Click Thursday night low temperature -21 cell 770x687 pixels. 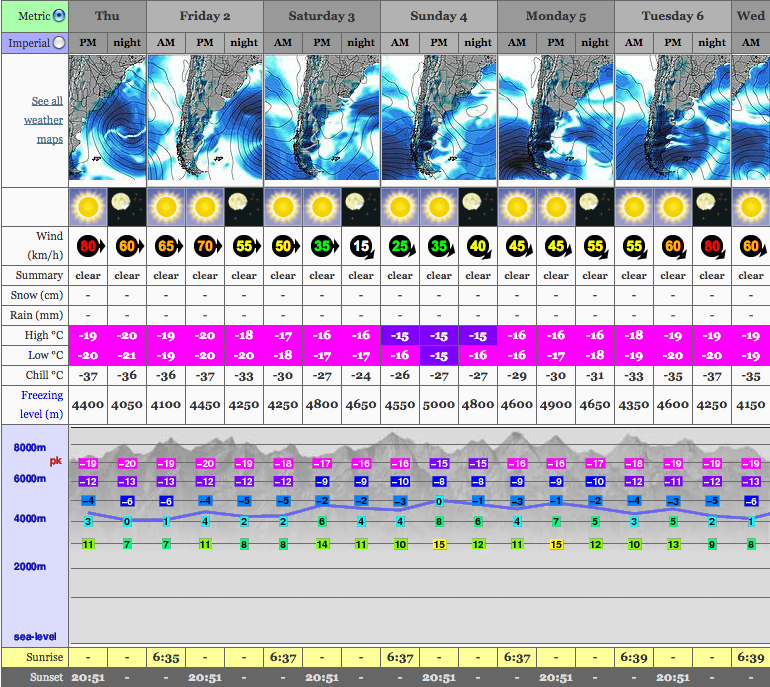(x=127, y=356)
